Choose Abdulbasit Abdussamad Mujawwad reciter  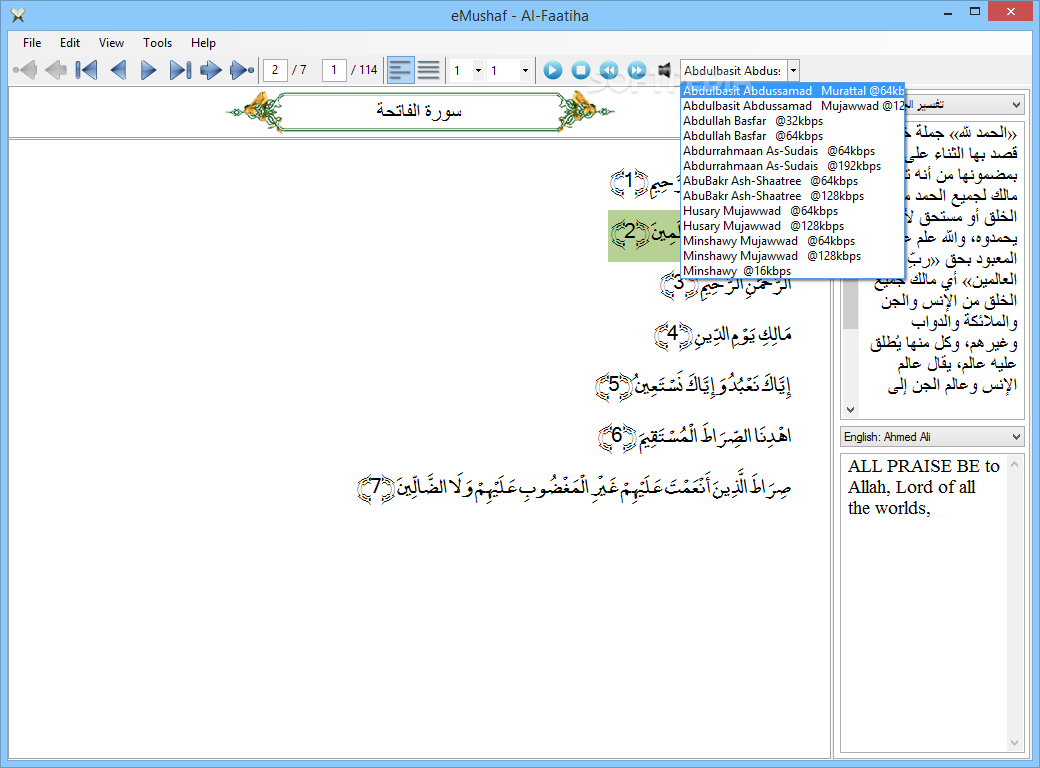[x=793, y=106]
